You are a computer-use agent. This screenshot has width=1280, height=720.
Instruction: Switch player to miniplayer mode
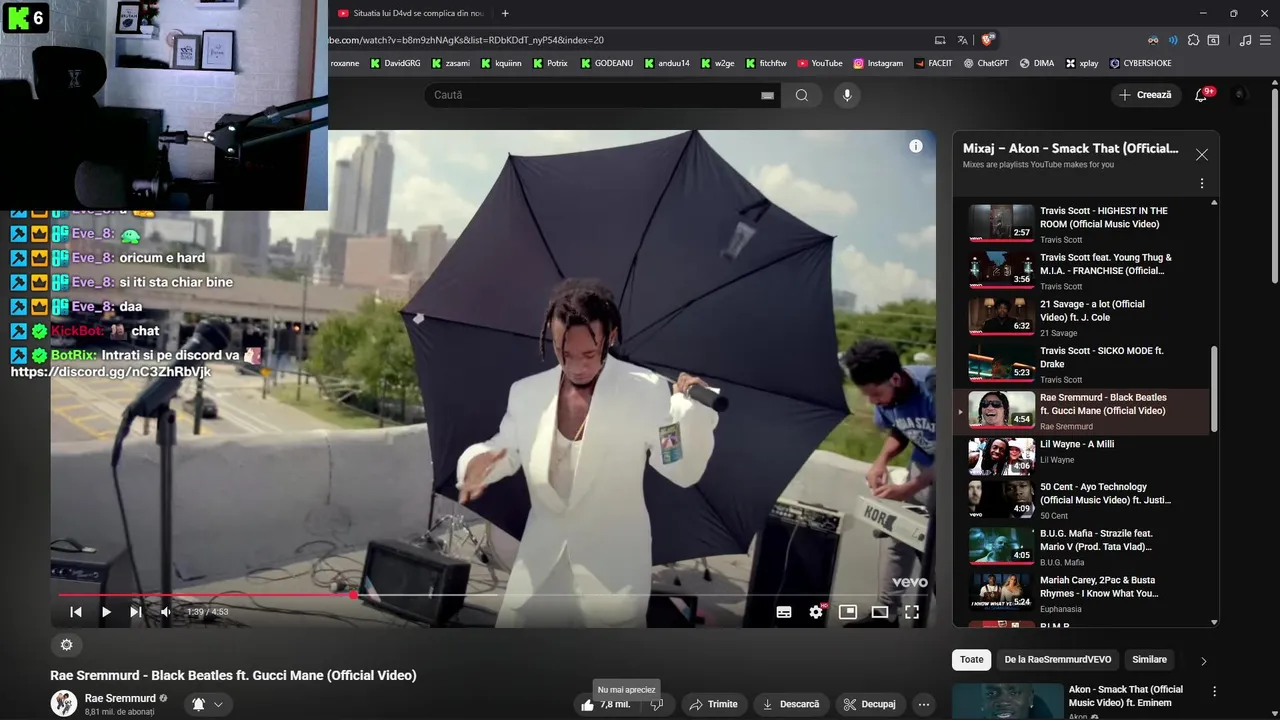pyautogui.click(x=848, y=612)
